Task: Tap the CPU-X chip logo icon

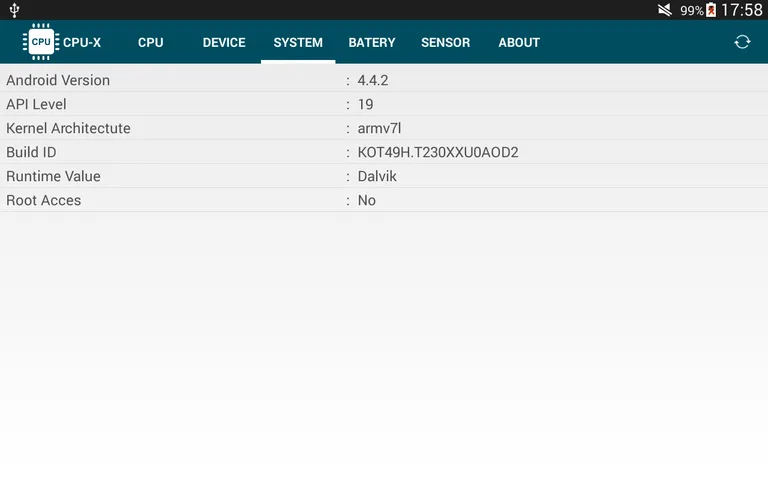Action: coord(41,42)
